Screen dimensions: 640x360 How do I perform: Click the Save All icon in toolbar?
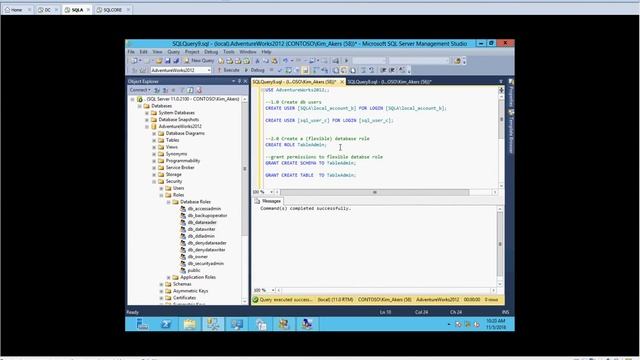(x=176, y=61)
